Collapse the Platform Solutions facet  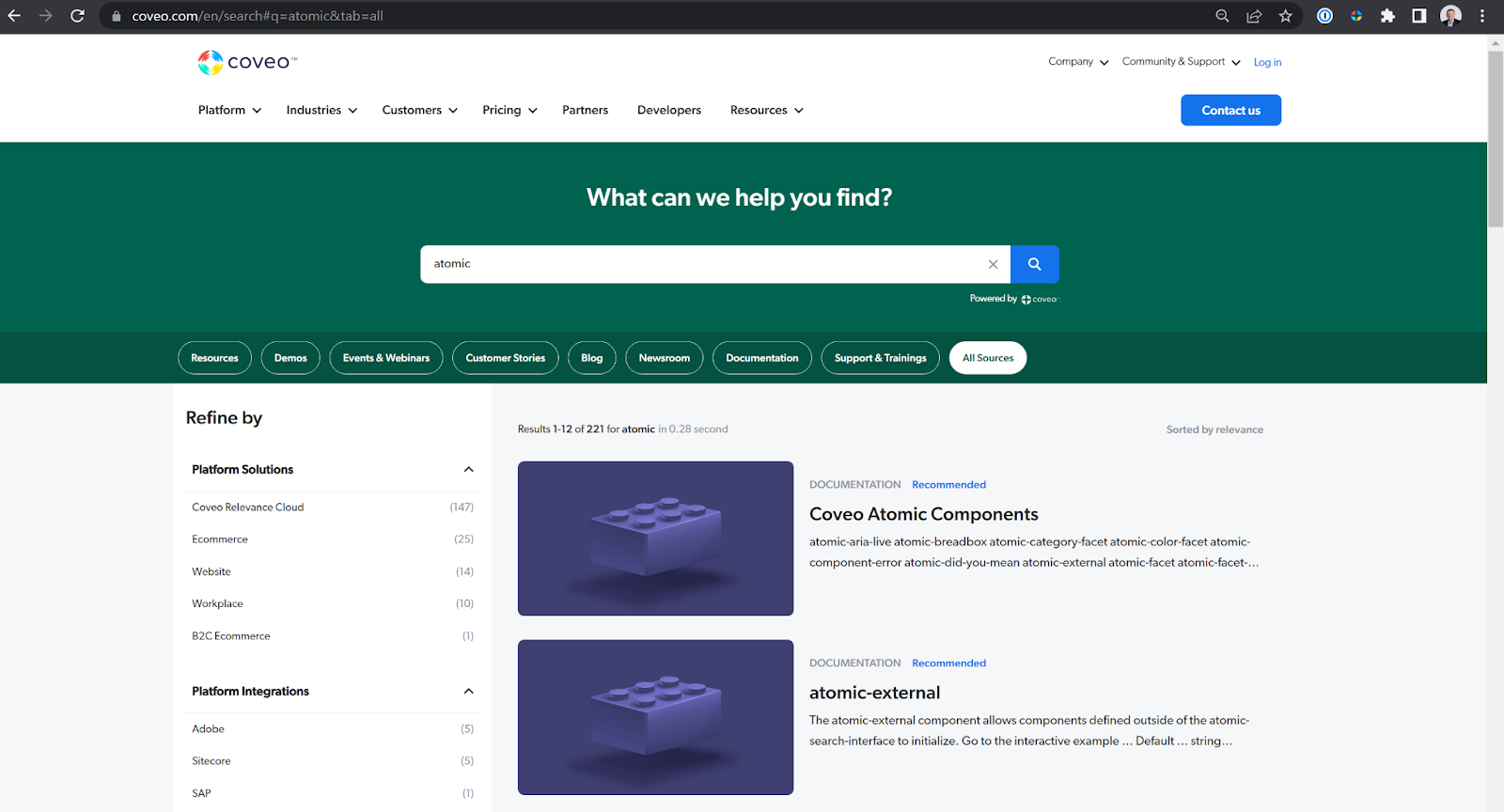point(468,469)
